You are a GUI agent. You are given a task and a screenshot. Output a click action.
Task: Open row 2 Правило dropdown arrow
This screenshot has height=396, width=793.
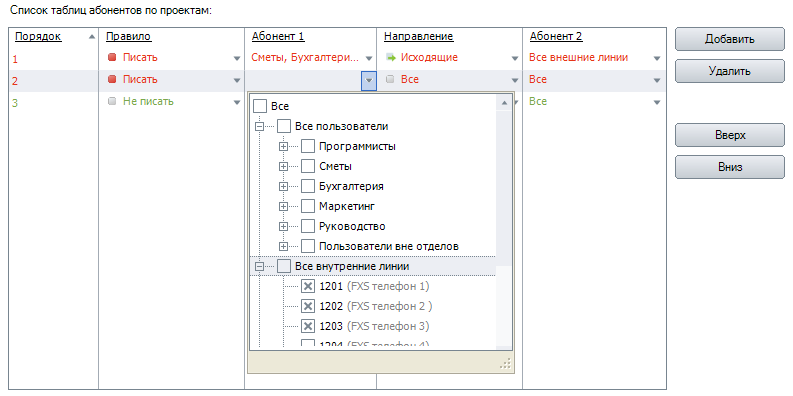click(237, 80)
